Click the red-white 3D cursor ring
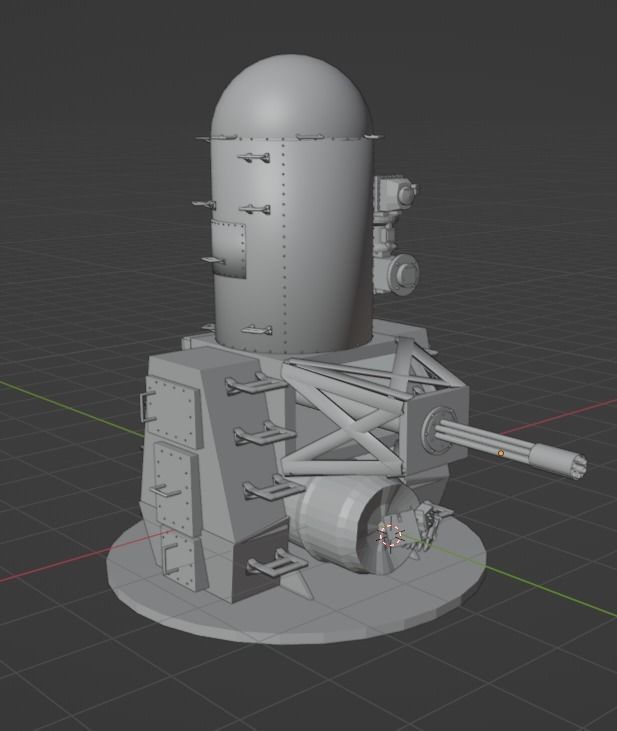The image size is (617, 731). pyautogui.click(x=390, y=534)
